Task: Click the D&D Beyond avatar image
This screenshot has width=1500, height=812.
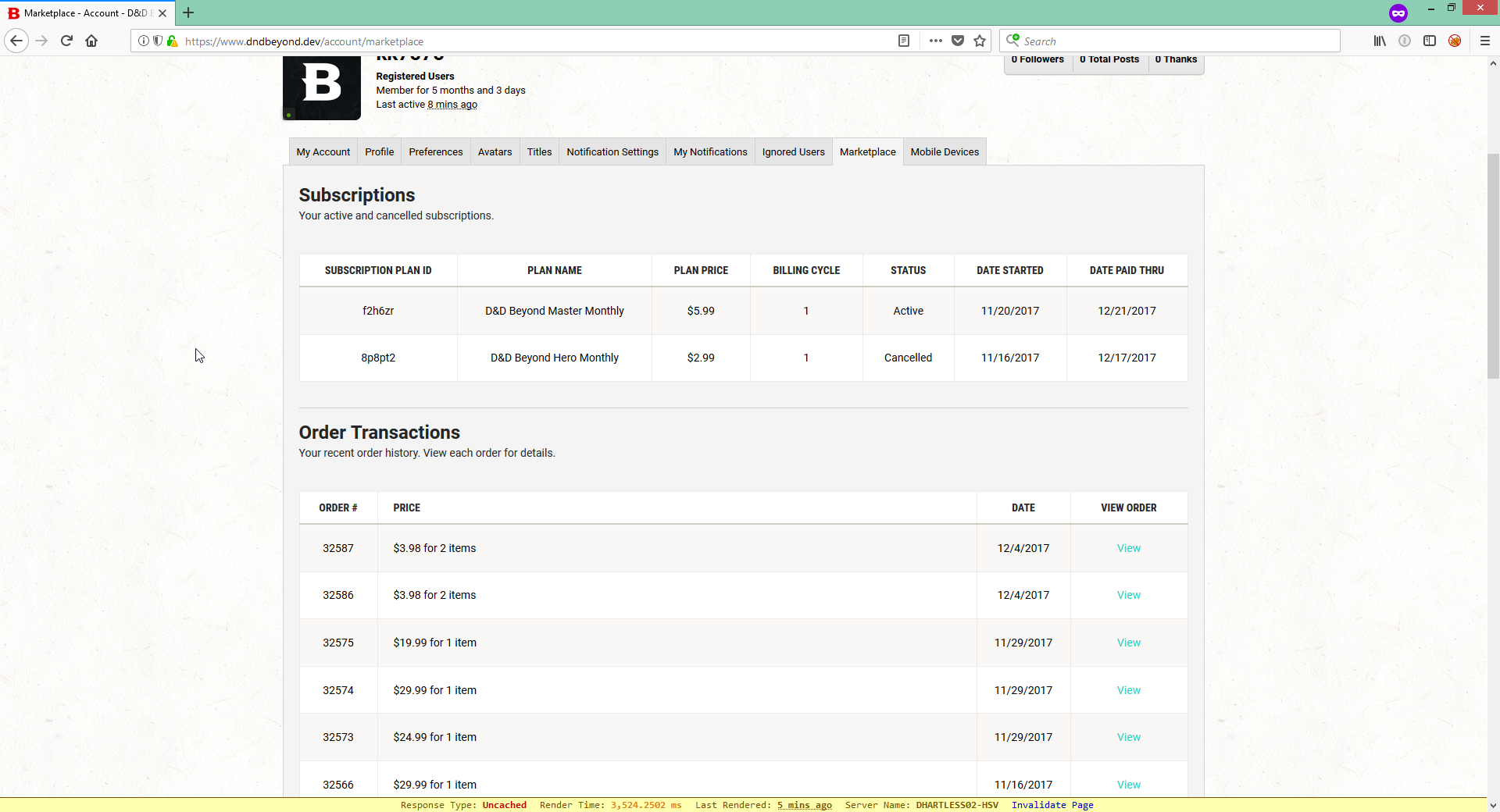Action: point(322,87)
